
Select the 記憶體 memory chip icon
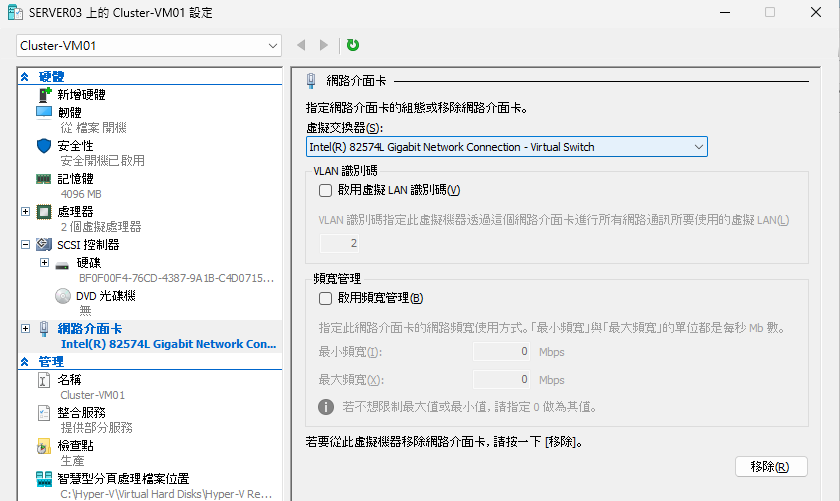coord(44,179)
